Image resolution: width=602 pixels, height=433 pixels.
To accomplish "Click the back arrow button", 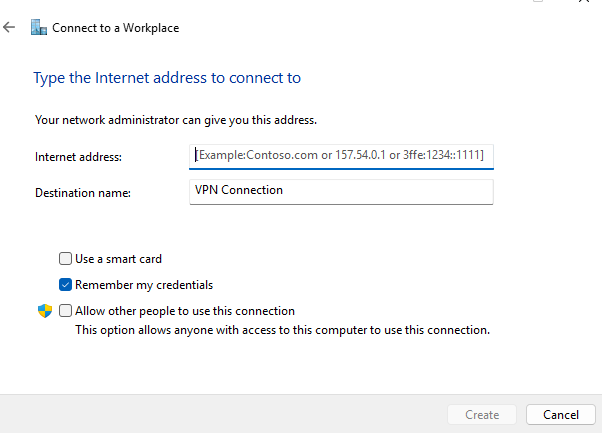I will (x=10, y=27).
